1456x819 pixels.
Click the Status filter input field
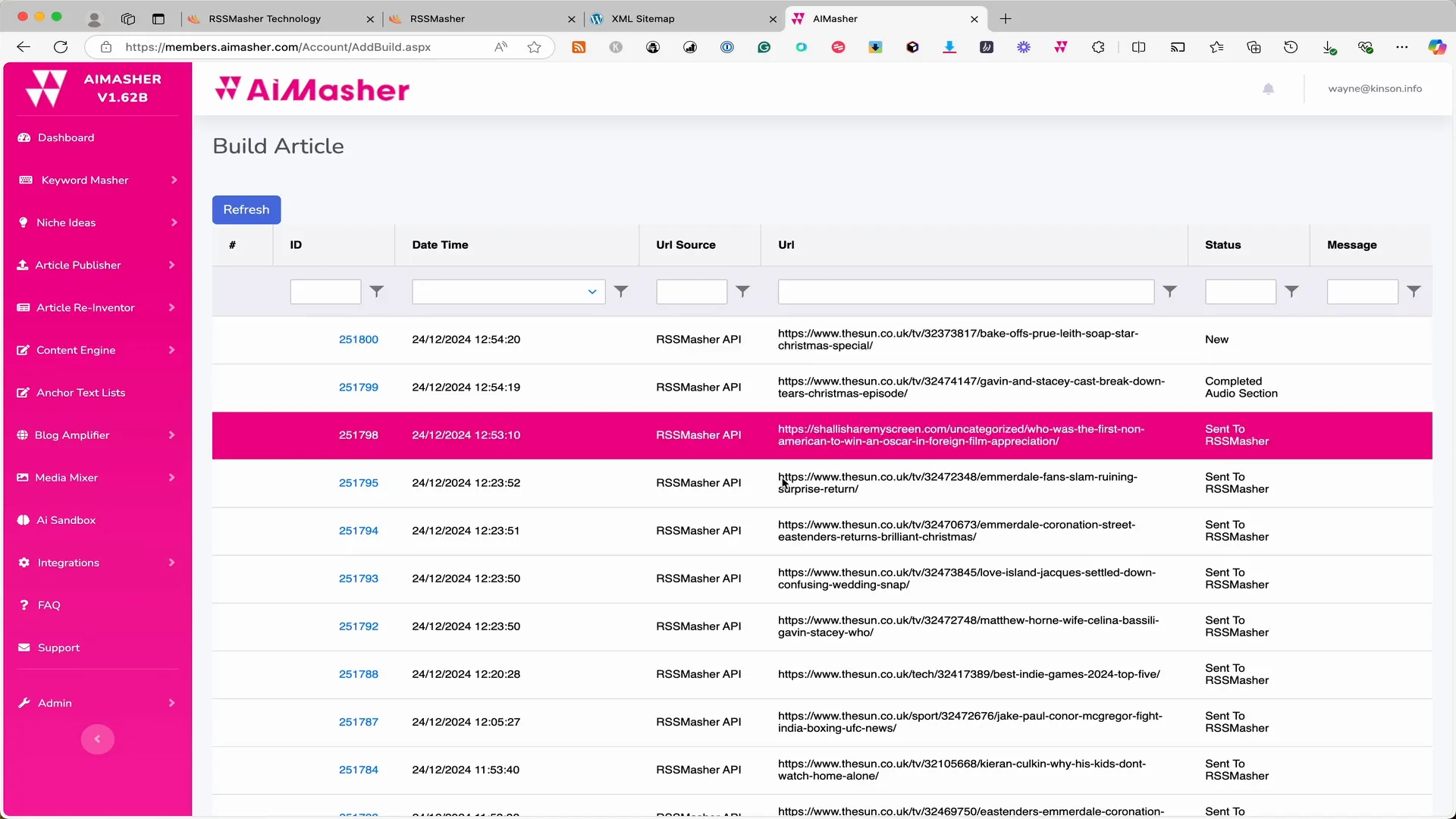point(1240,292)
